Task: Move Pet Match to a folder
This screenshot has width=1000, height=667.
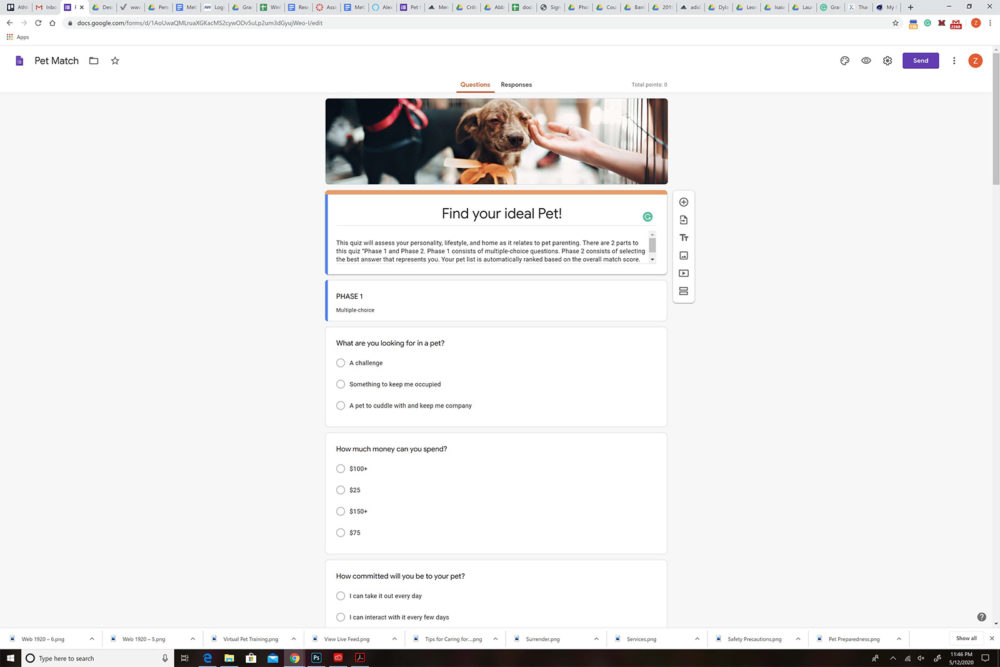Action: (94, 61)
